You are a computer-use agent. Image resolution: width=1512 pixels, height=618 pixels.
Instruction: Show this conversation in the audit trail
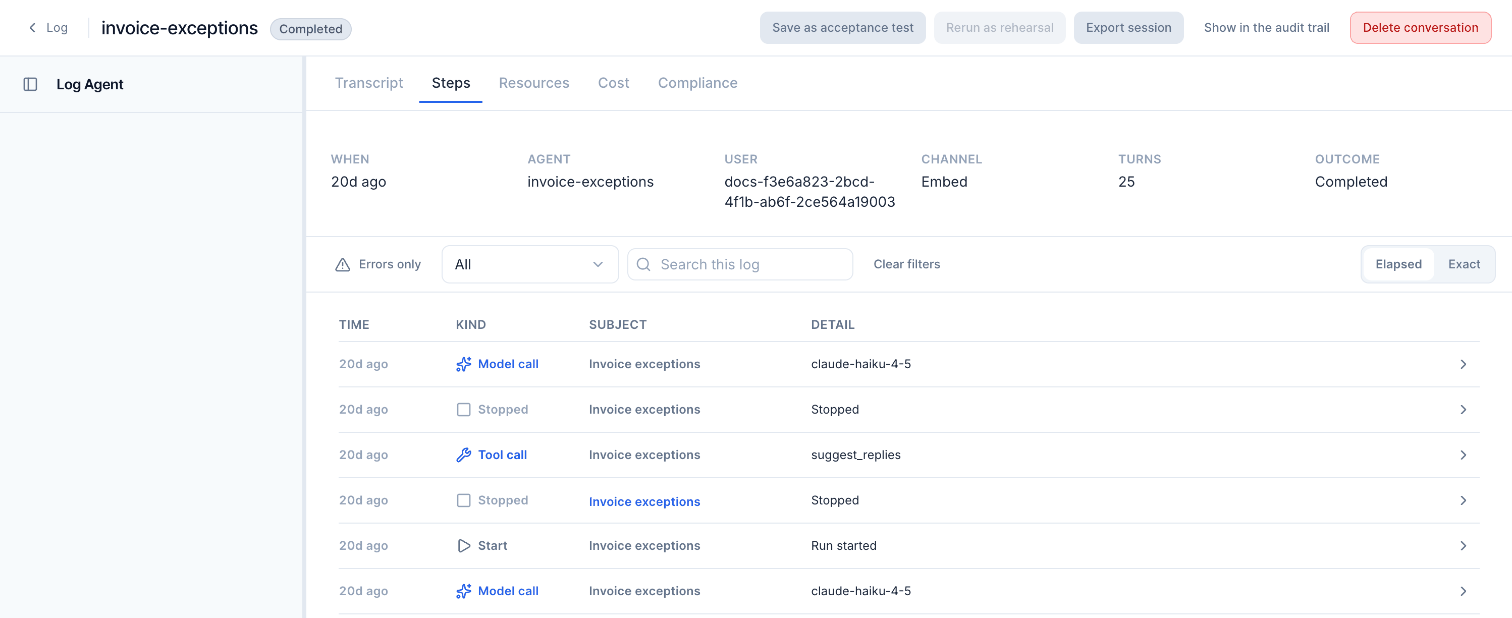coord(1267,28)
